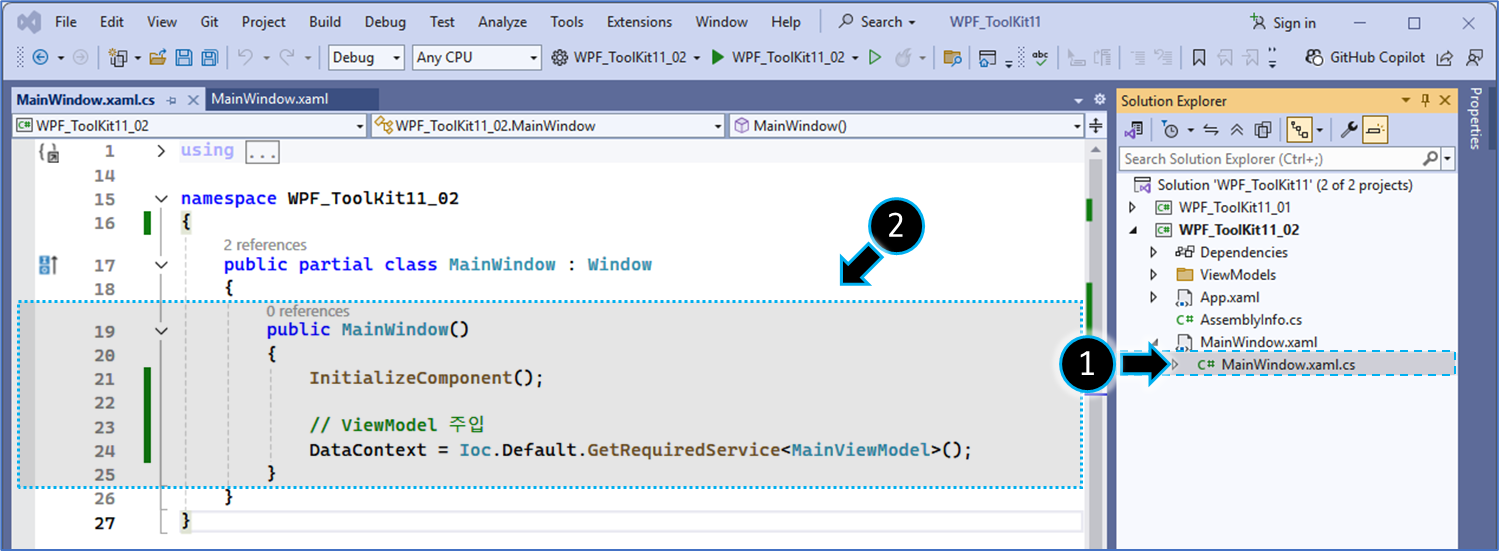Click the Redo arrow icon

[288, 58]
